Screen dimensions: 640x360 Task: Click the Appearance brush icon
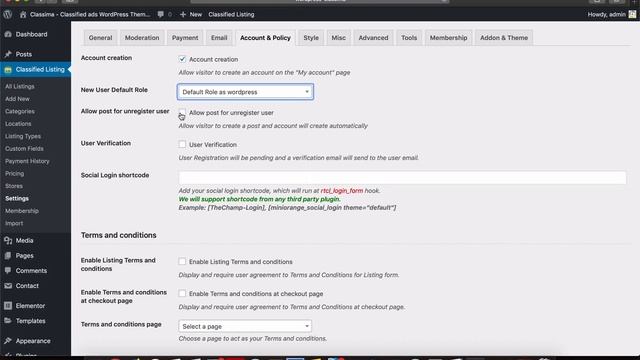click(8, 341)
